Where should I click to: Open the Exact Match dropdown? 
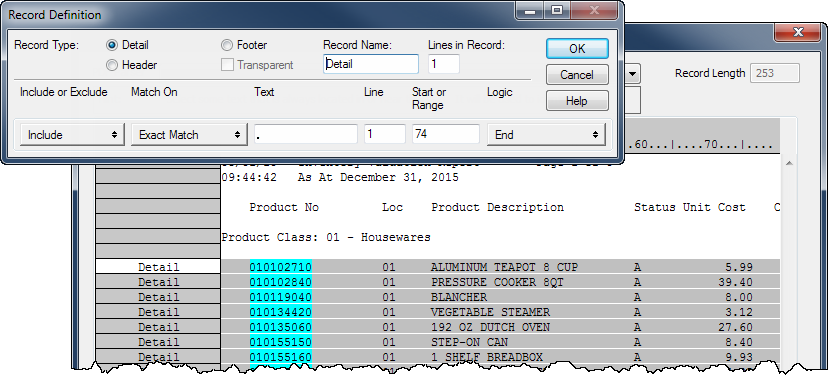(x=189, y=135)
